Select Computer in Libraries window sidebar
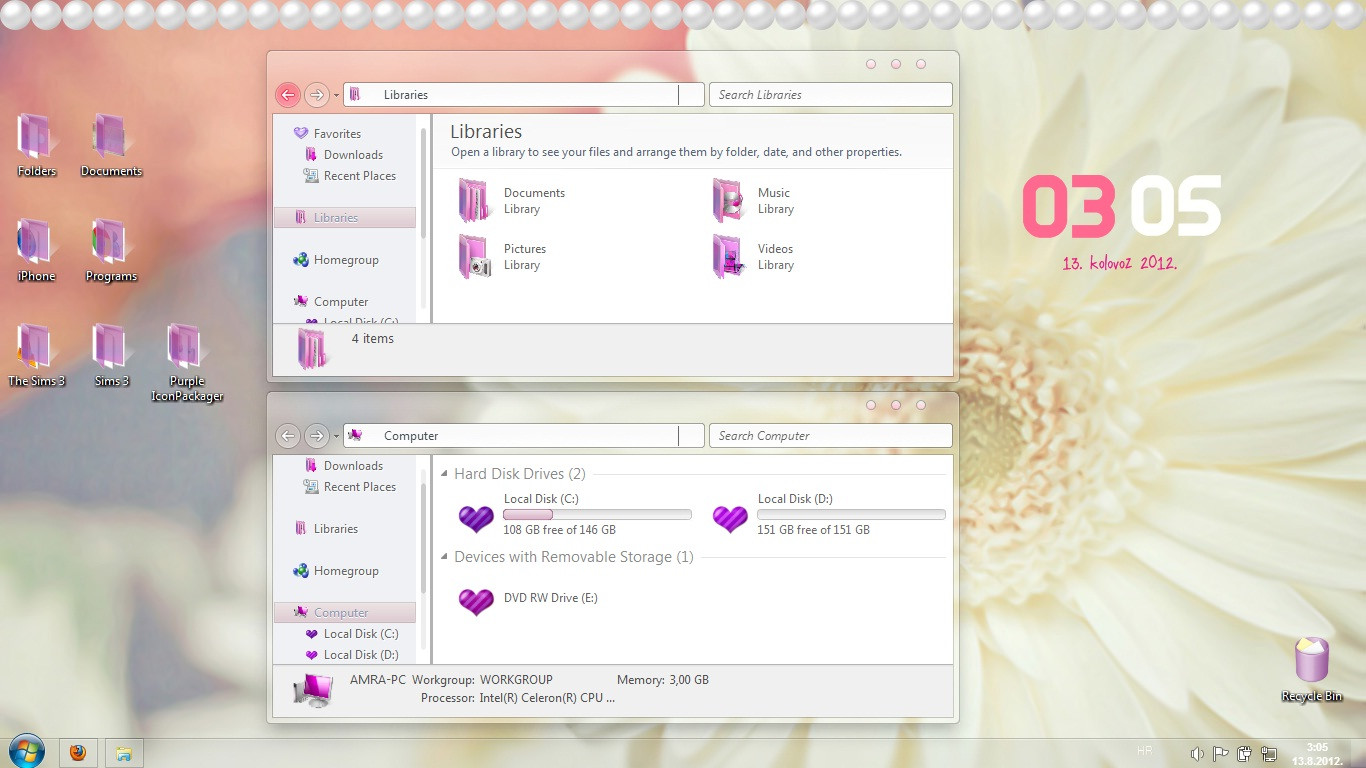Viewport: 1366px width, 768px height. click(331, 302)
